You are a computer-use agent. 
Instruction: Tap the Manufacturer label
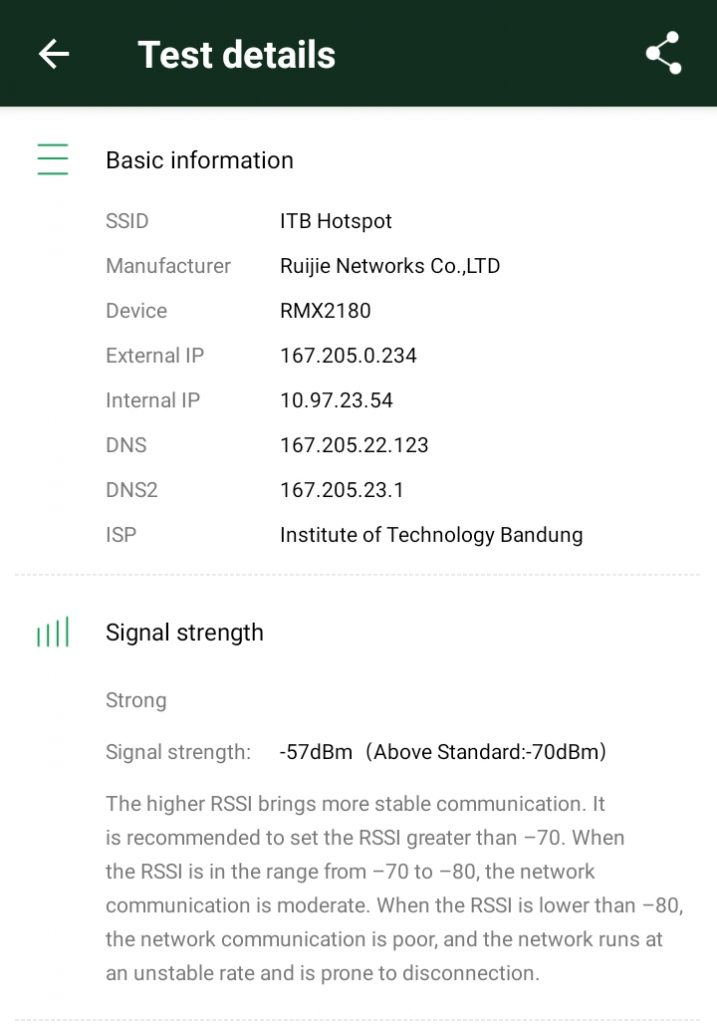click(x=168, y=266)
